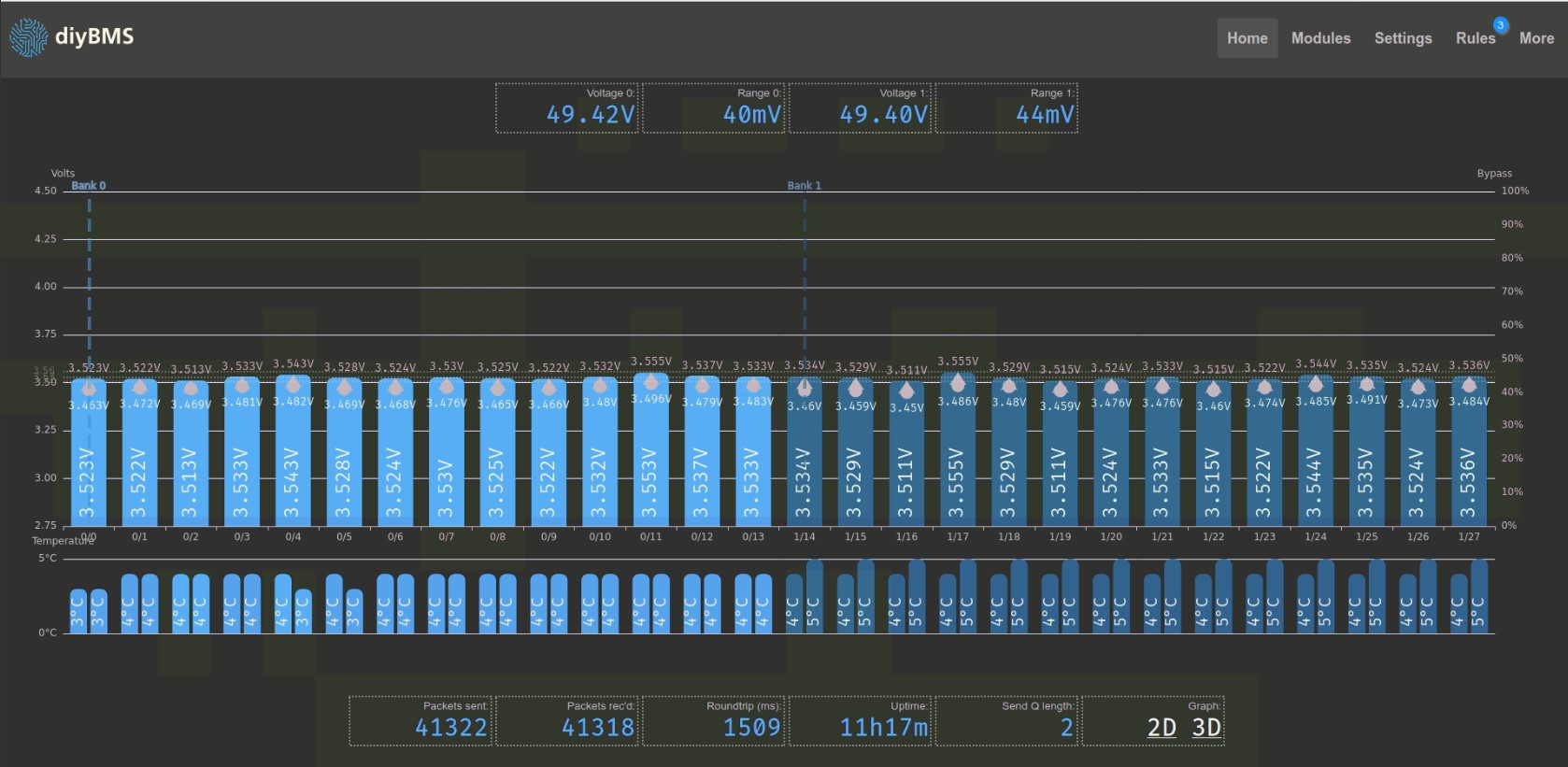Viewport: 1568px width, 767px height.
Task: Click the 3.555V peak label above cell 0/11
Action: click(x=651, y=361)
